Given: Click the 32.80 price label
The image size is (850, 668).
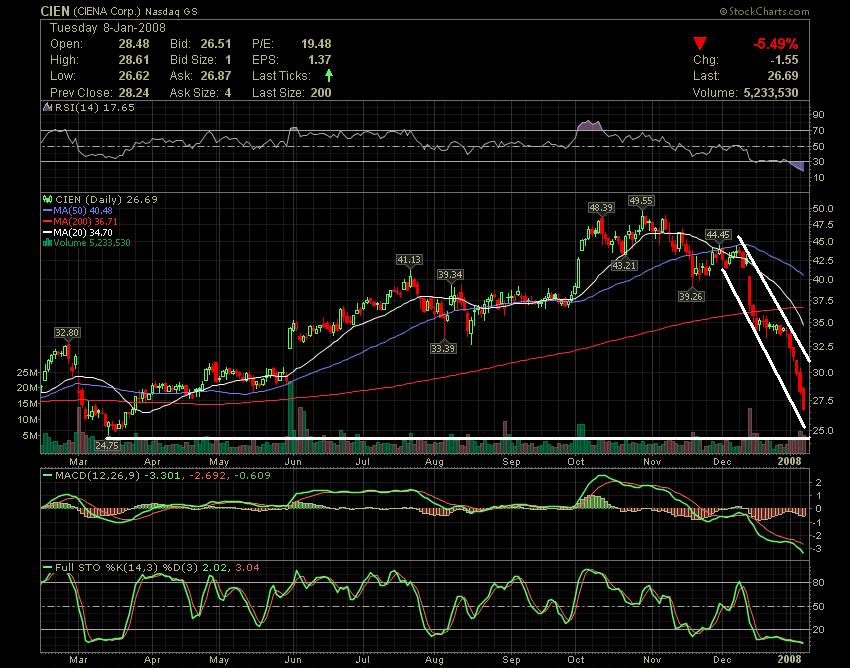Looking at the screenshot, I should click(67, 333).
